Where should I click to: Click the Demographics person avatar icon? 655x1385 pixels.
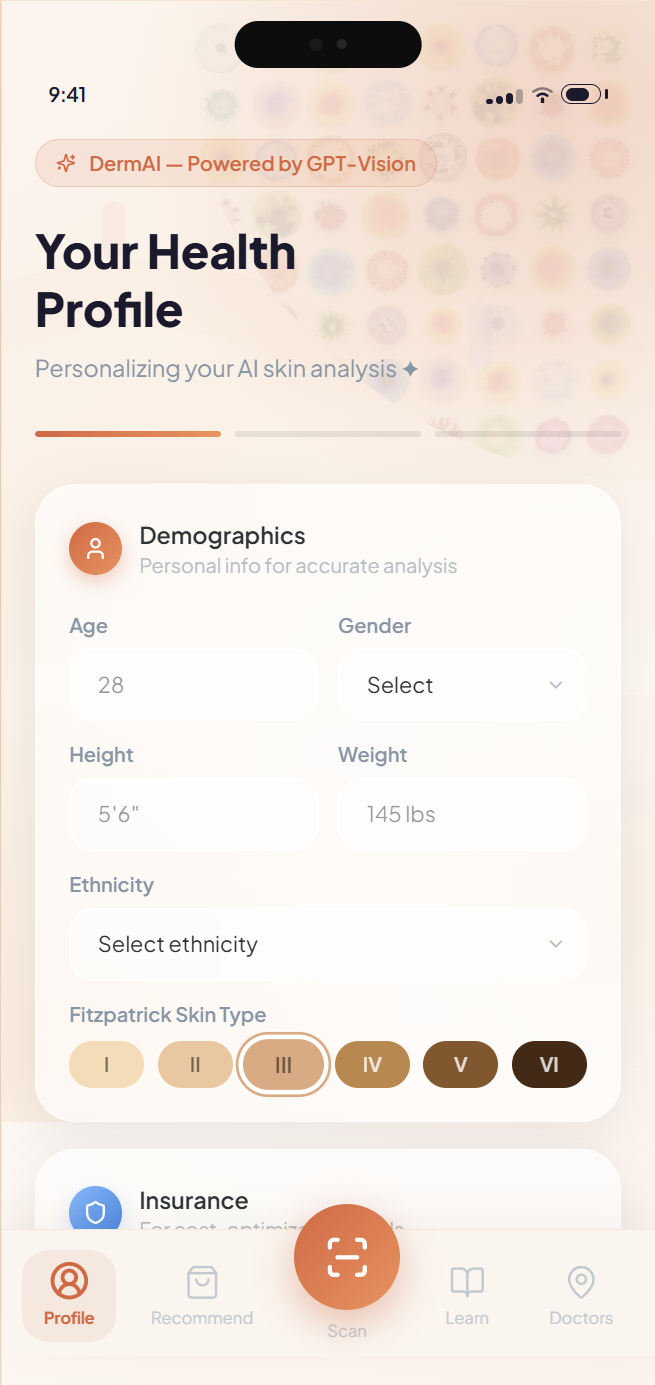[96, 548]
